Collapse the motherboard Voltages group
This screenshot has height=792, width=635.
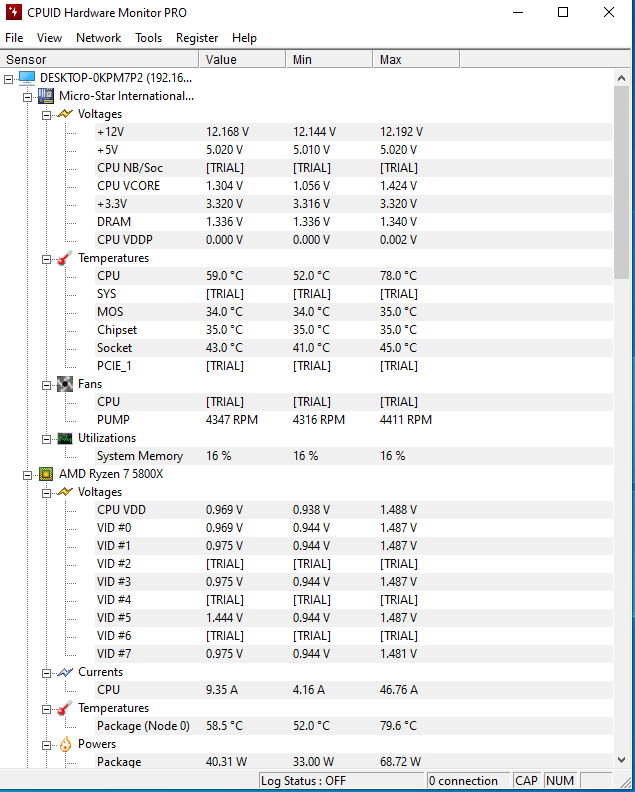tap(46, 115)
